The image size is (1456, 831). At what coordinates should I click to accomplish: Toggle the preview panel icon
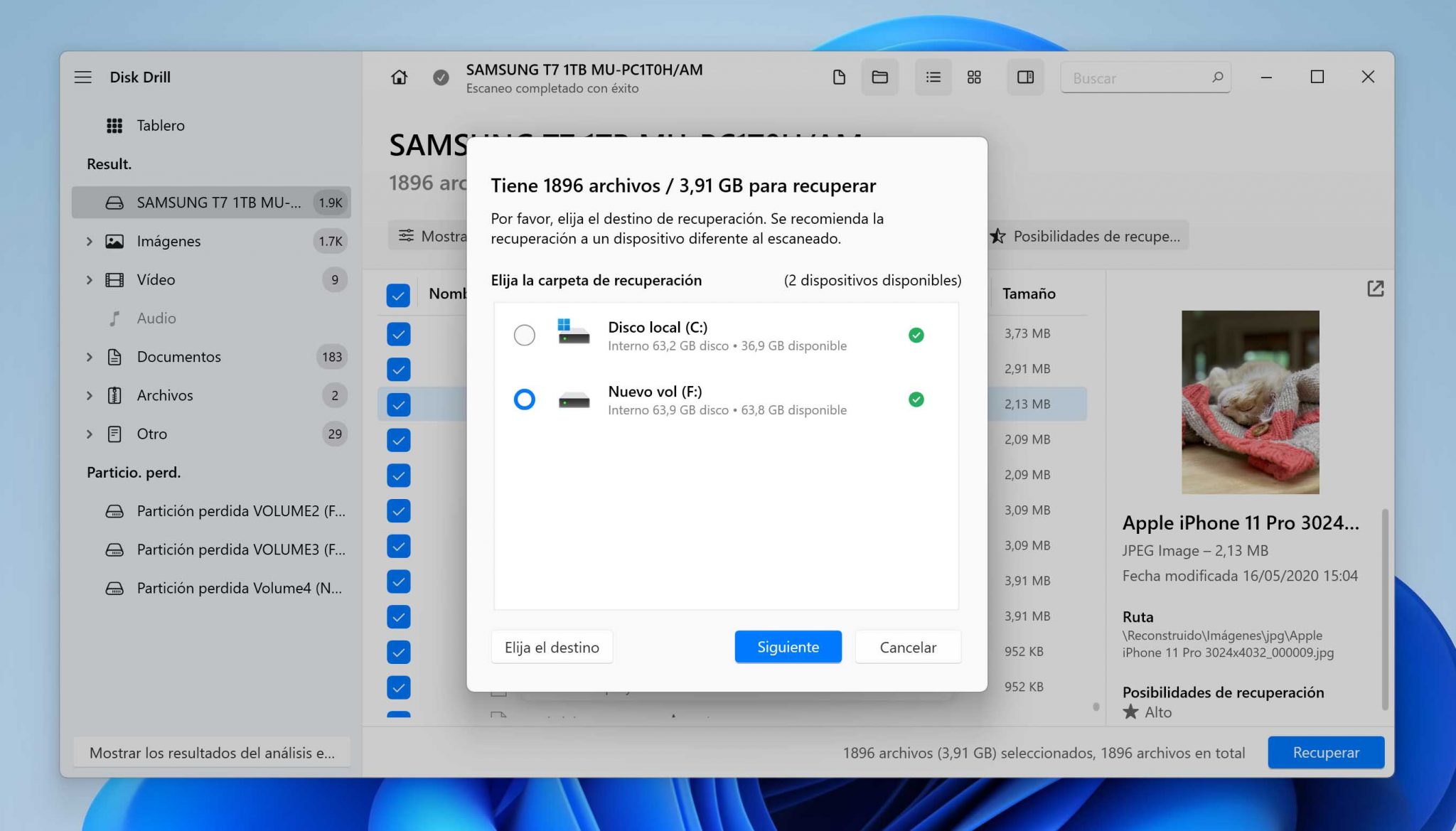pos(1025,77)
